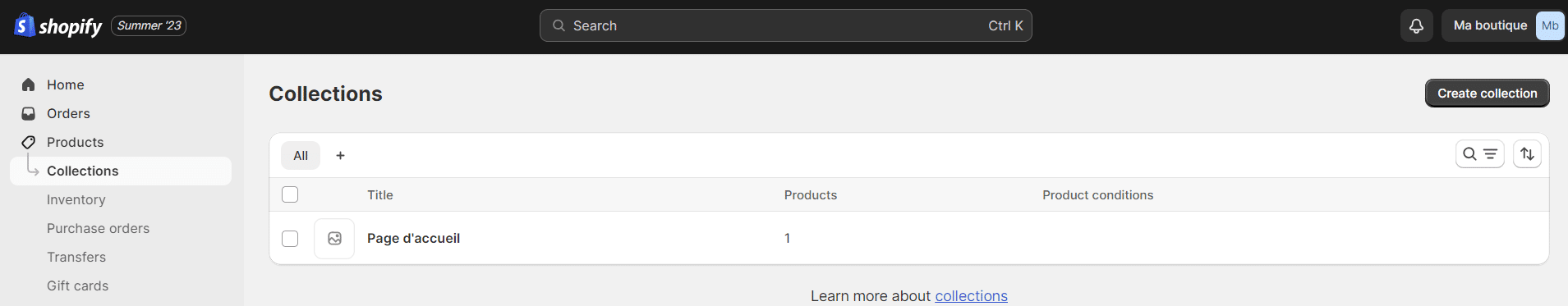Open the sort collections icon
1568x306 pixels.
[1527, 154]
